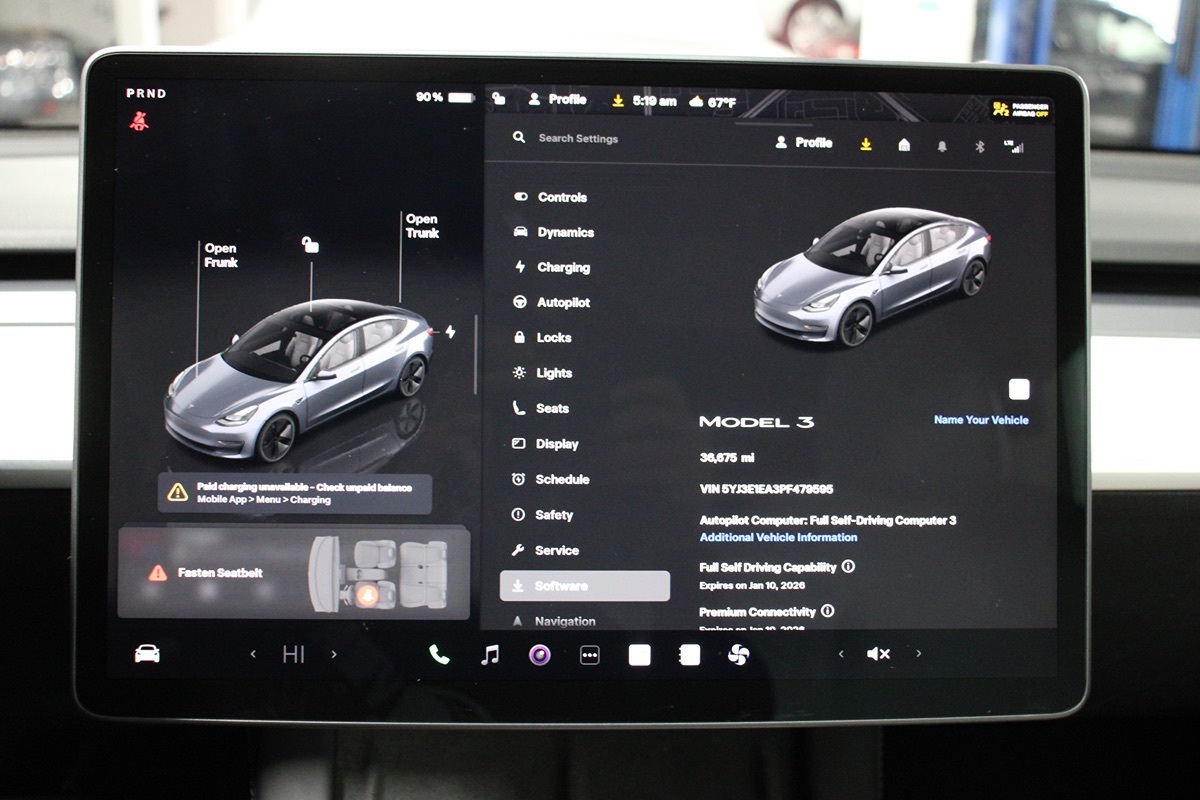Tap Name Your Vehicle link

982,420
